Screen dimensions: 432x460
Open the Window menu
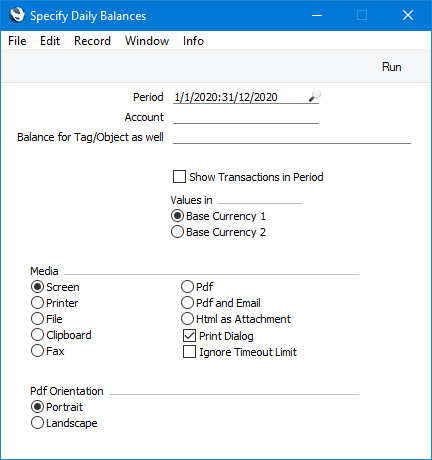click(x=147, y=41)
